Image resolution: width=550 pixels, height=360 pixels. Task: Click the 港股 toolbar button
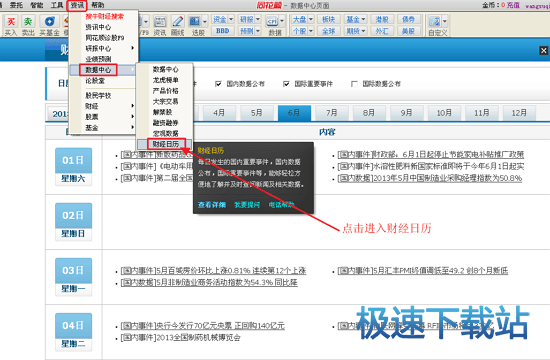(382, 19)
